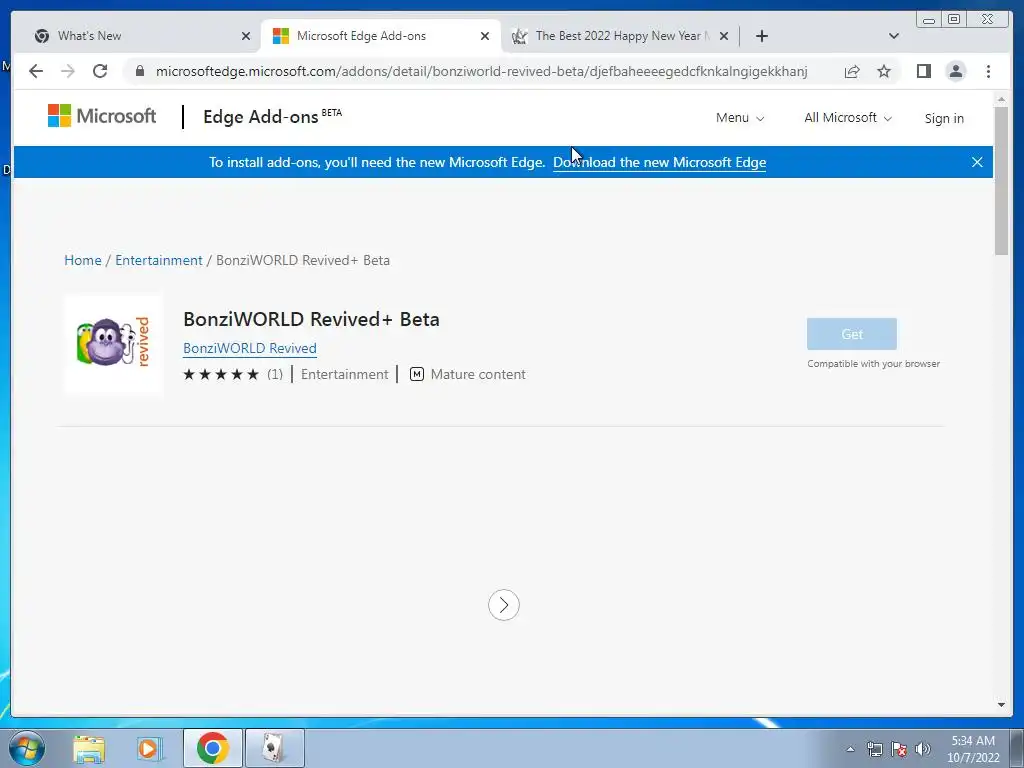This screenshot has width=1024, height=768.
Task: Close the What's New tab
Action: [246, 36]
